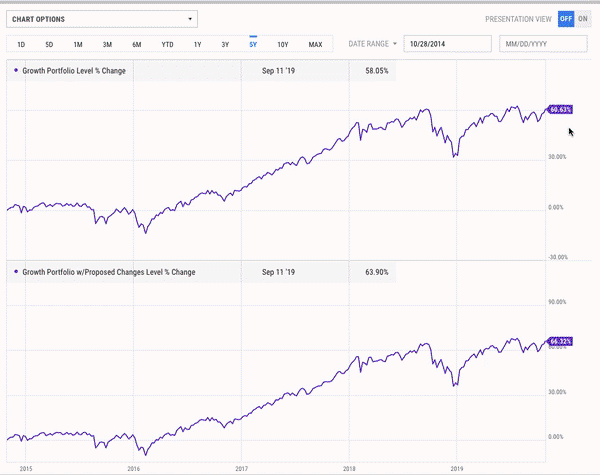Expand the Date Range dropdown arrow

(395, 44)
